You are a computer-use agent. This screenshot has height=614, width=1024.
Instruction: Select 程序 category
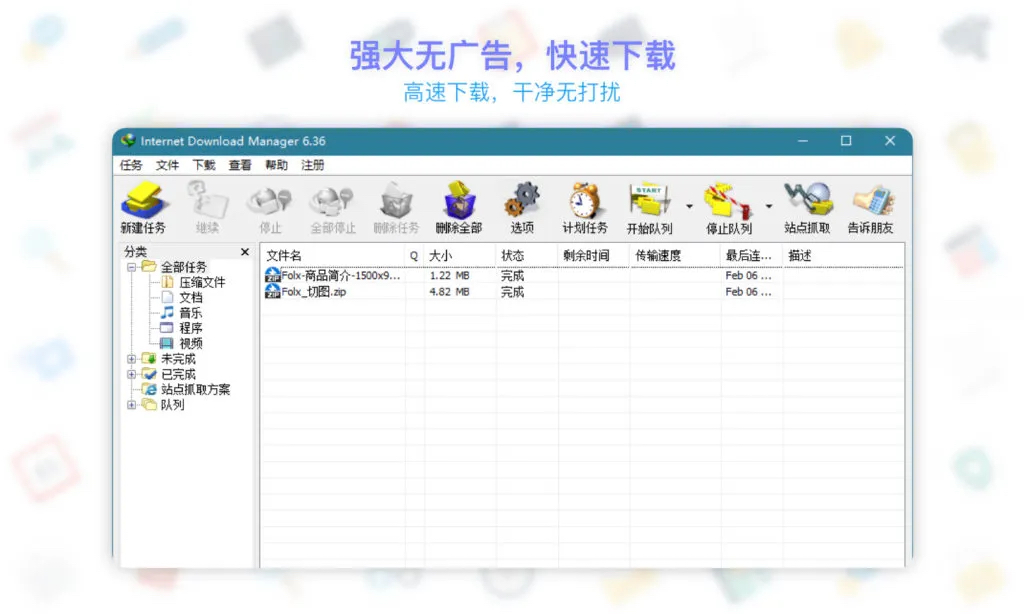pos(191,328)
